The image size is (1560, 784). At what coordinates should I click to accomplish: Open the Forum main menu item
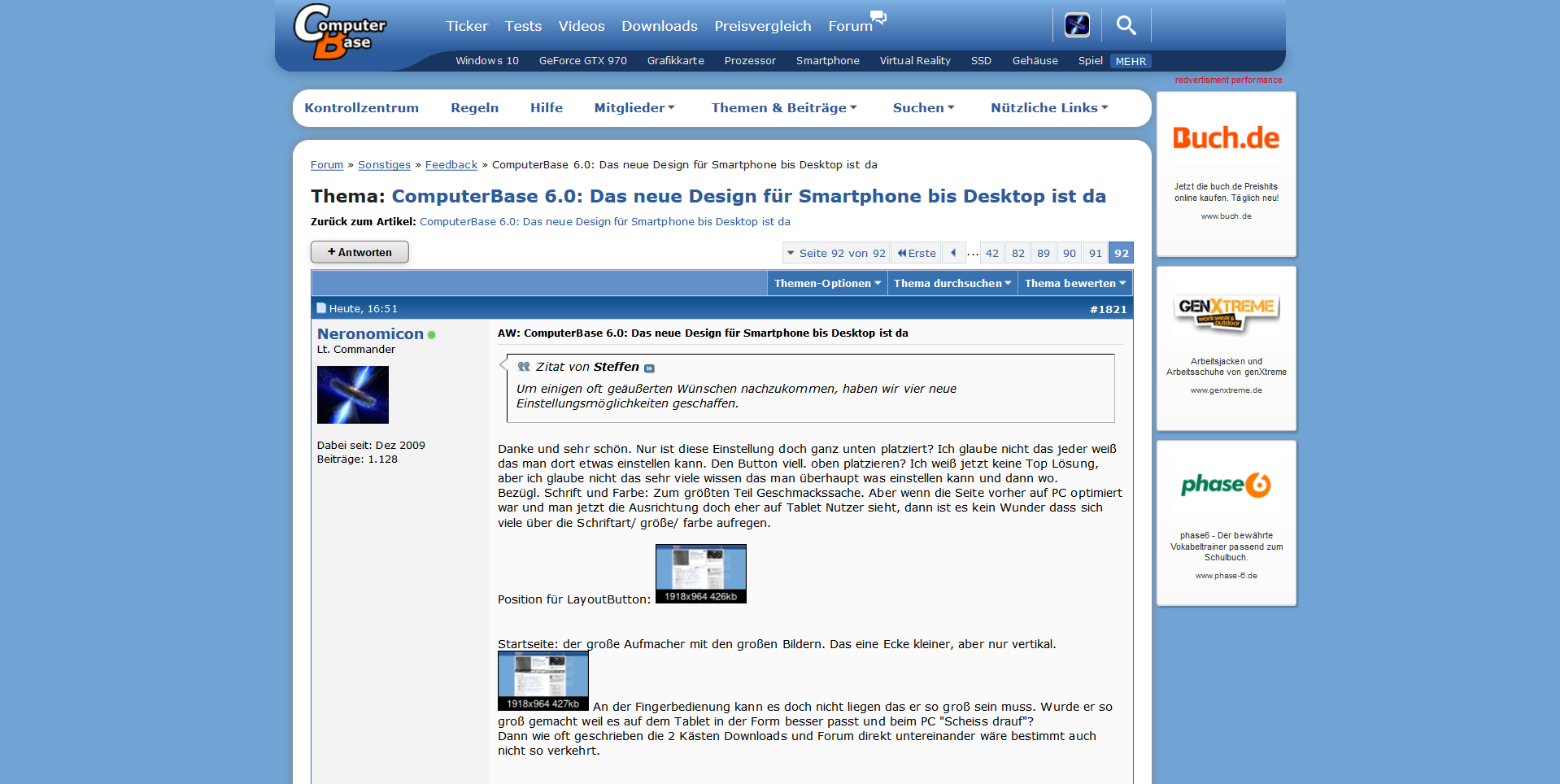850,26
